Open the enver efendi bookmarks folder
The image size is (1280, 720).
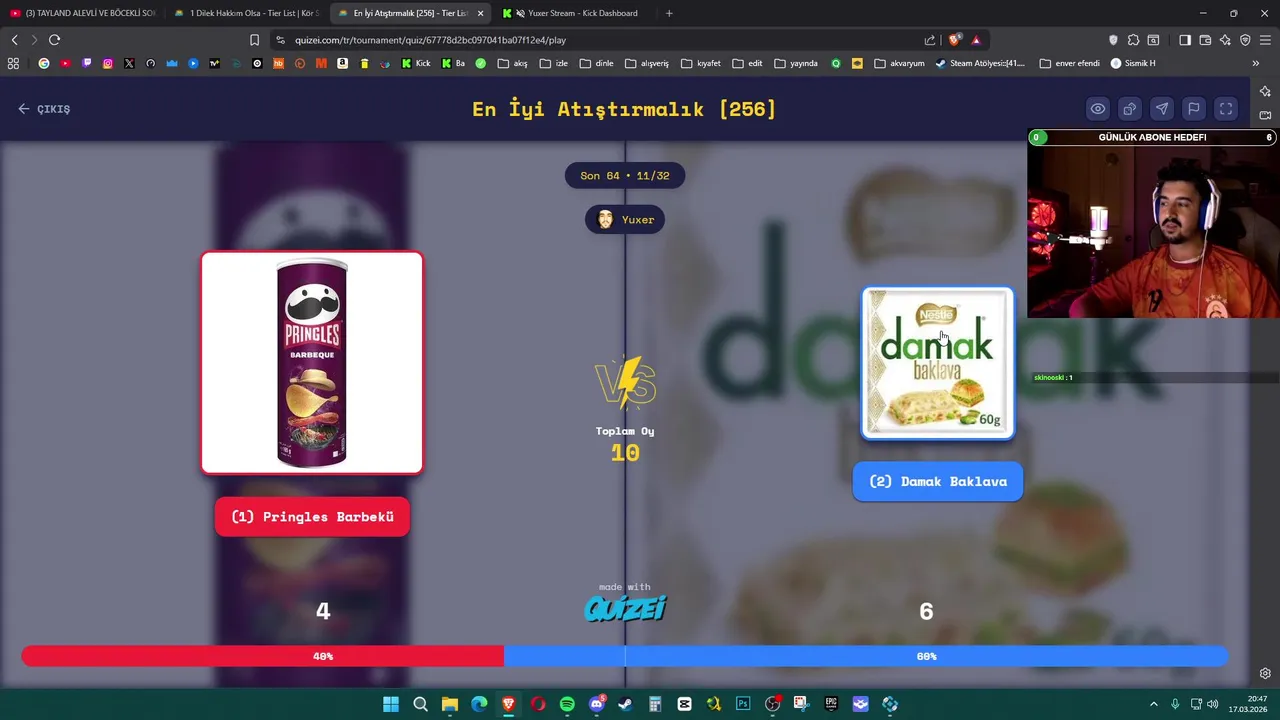1069,63
